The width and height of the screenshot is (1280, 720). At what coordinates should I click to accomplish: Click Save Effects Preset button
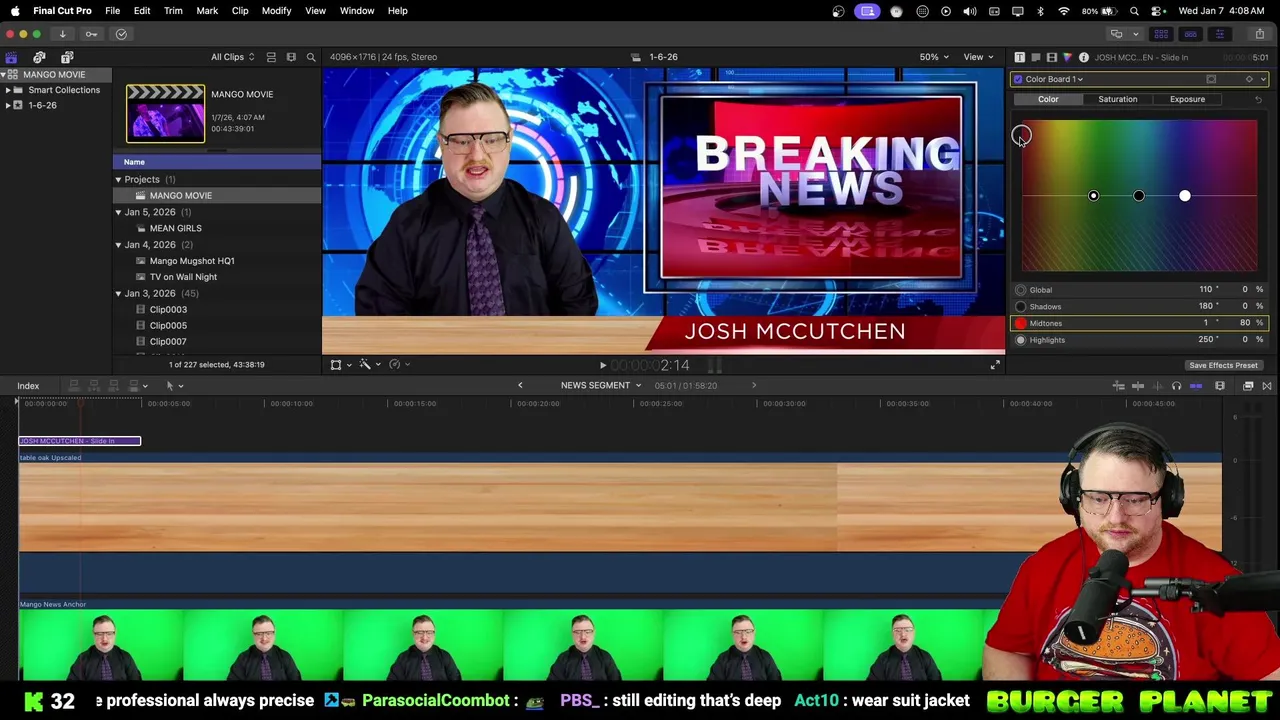(x=1223, y=365)
